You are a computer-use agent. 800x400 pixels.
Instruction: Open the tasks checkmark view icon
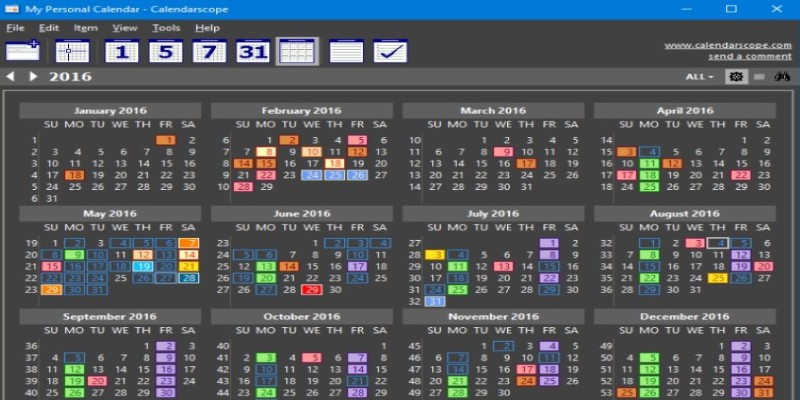coord(390,51)
